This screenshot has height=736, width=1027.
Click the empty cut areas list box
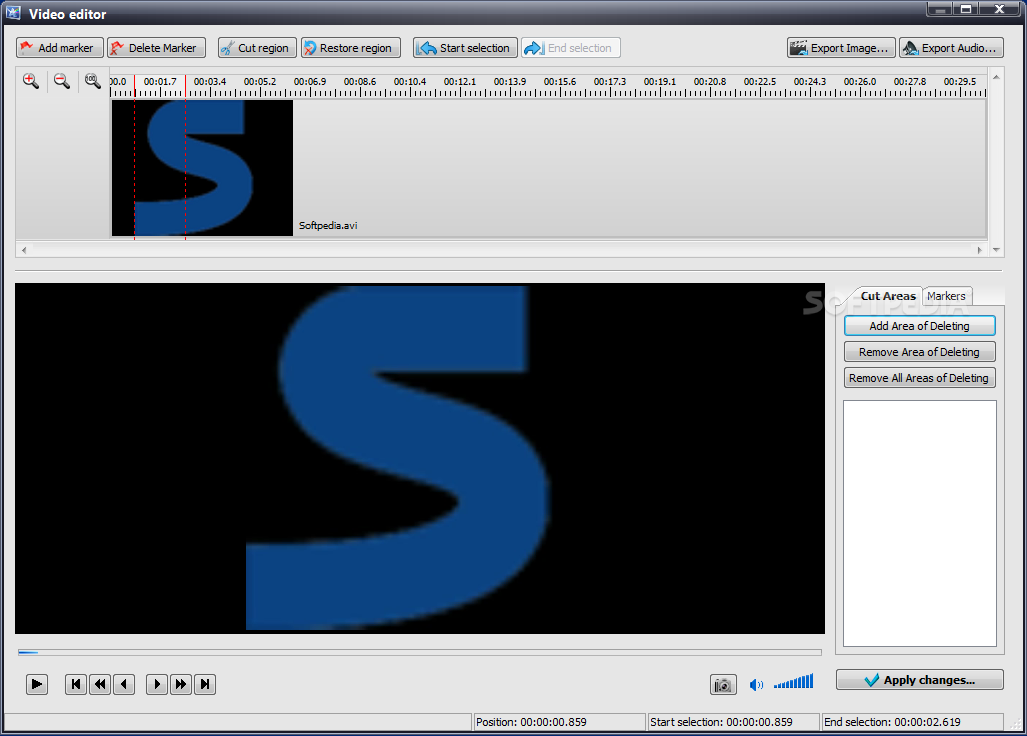[x=920, y=524]
